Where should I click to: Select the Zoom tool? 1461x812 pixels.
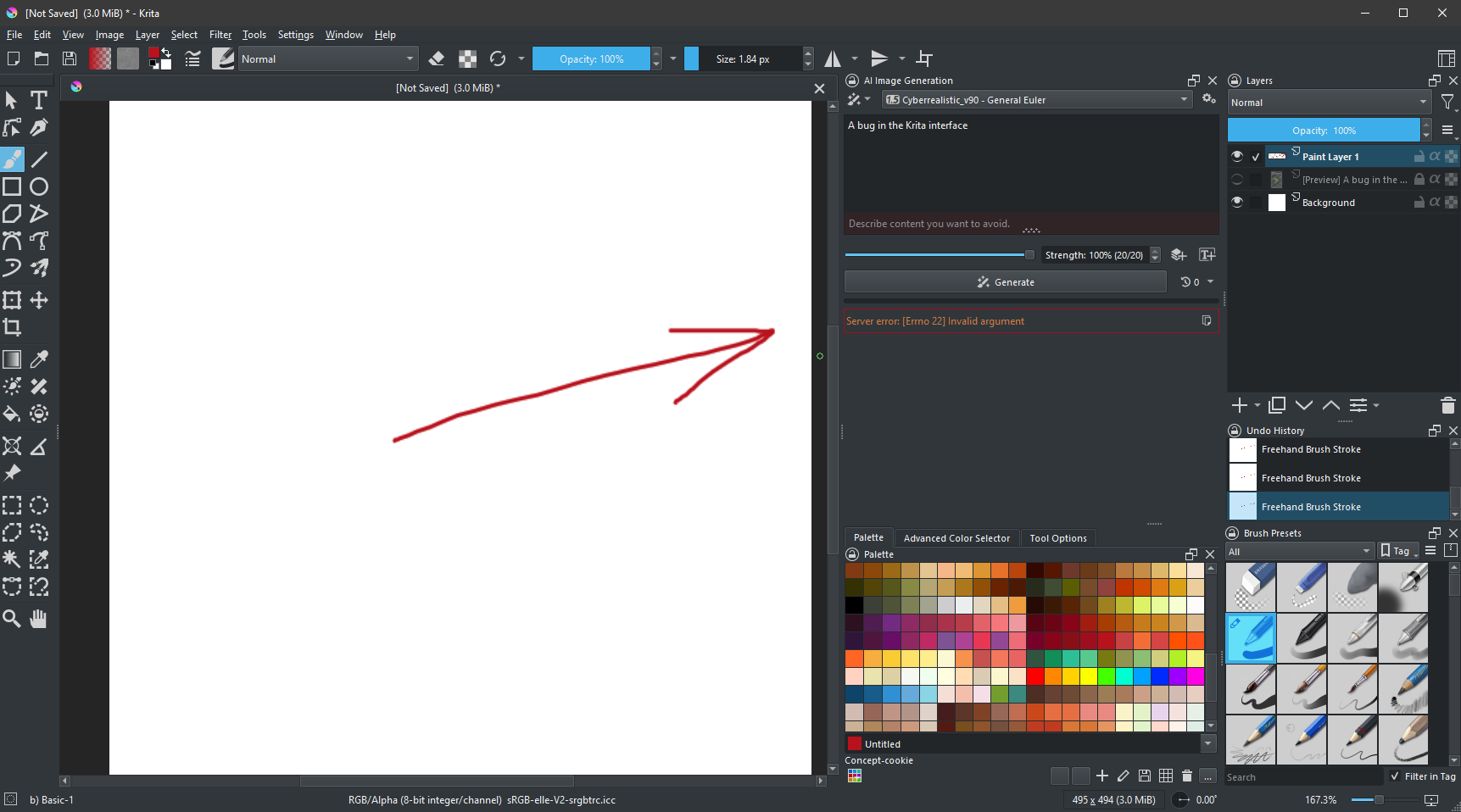click(x=12, y=619)
